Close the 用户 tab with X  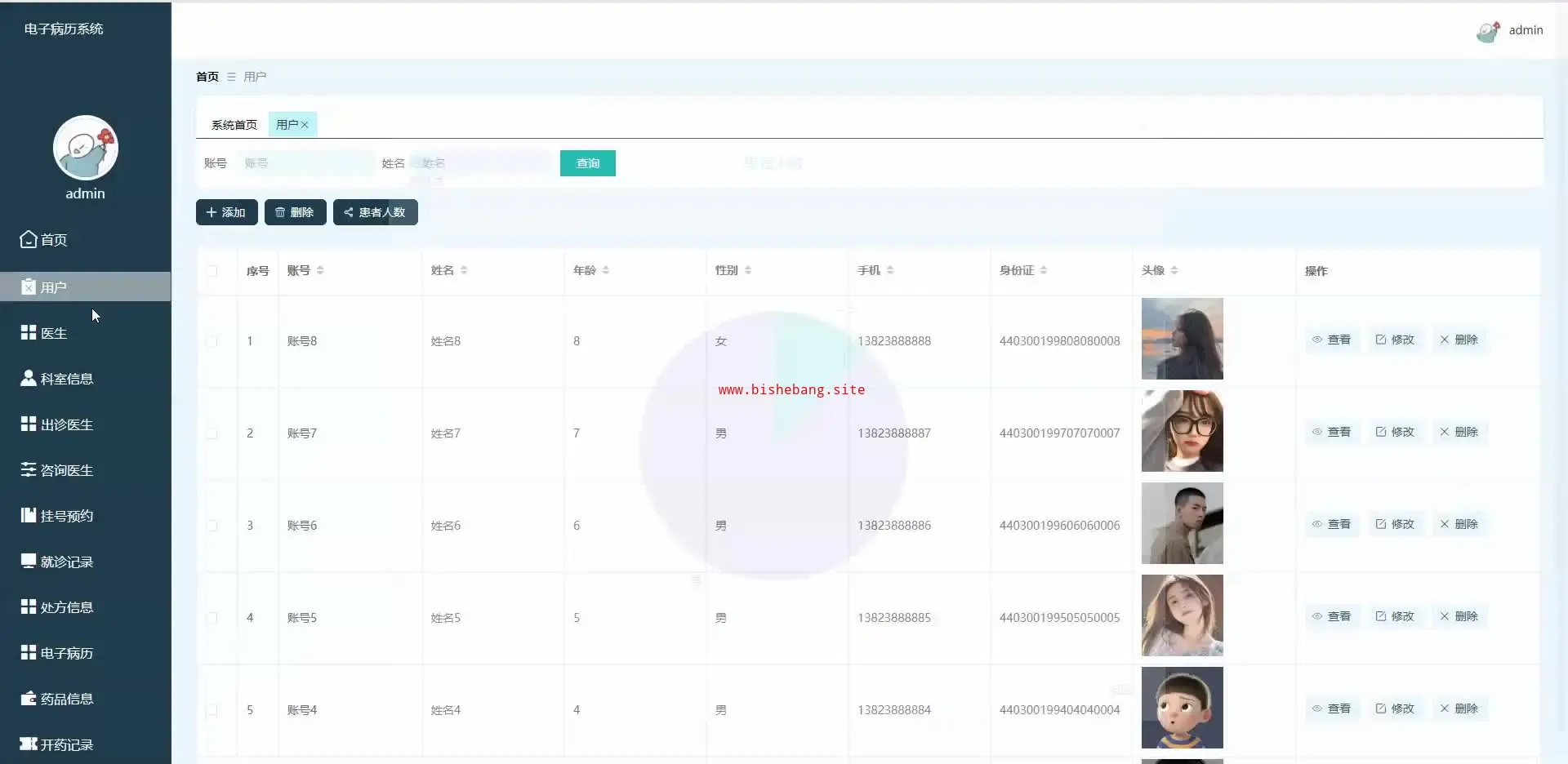point(305,125)
